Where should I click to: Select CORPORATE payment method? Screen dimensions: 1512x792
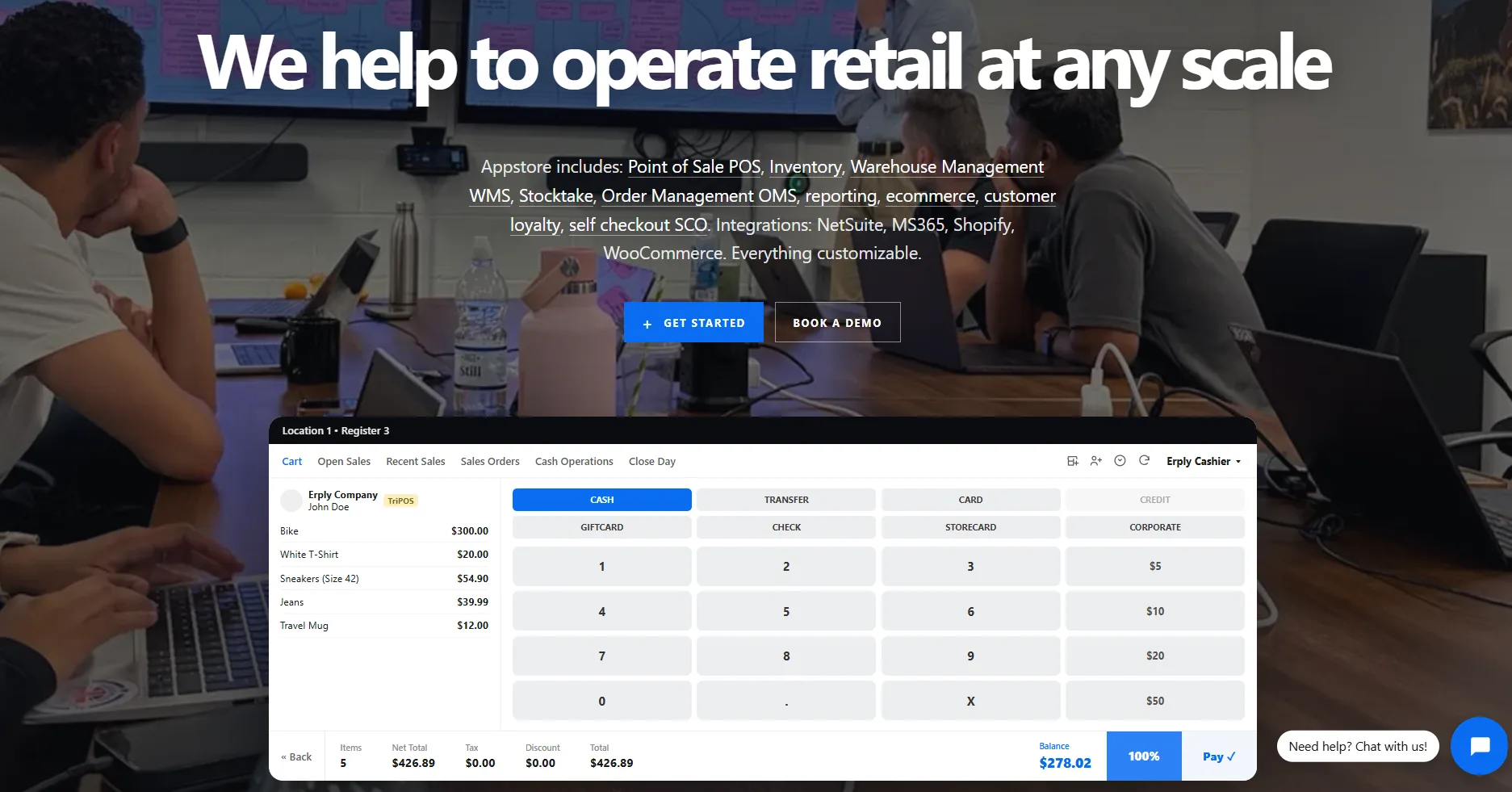coord(1155,527)
